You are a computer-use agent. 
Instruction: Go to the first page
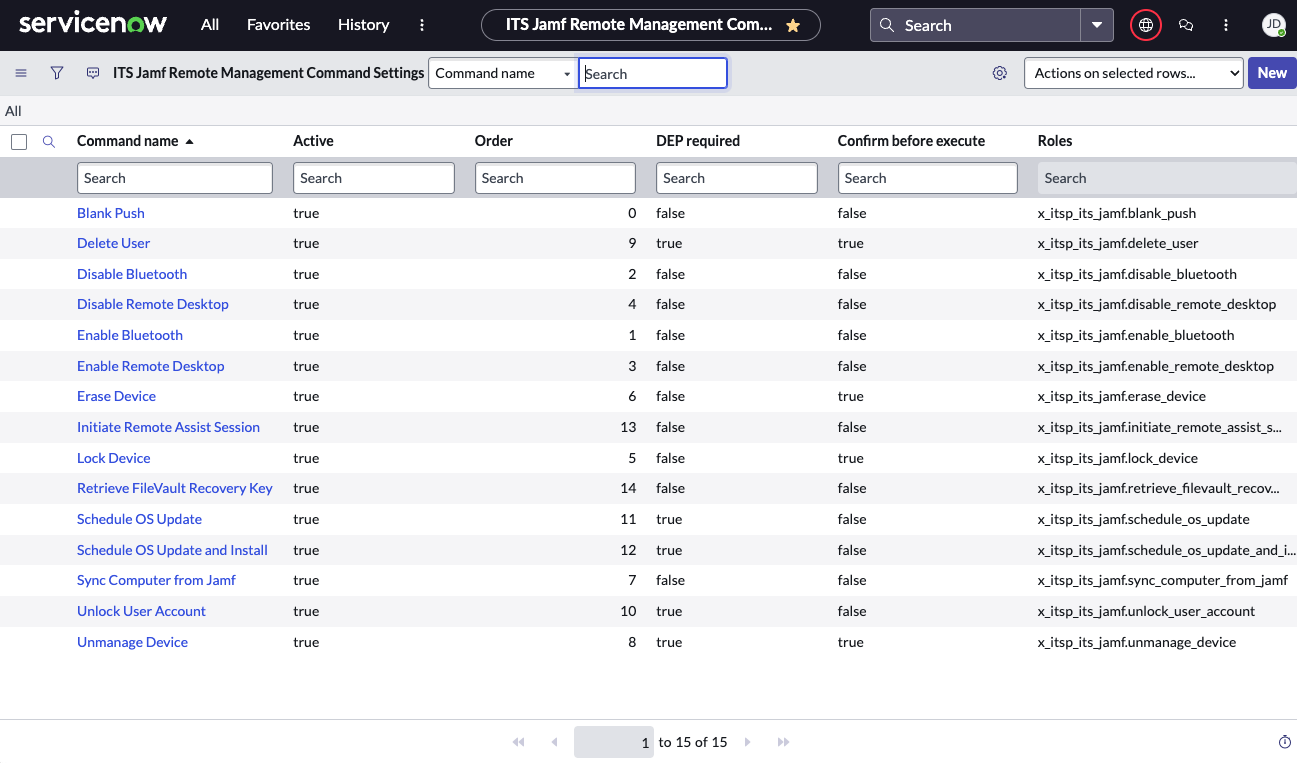[x=518, y=742]
